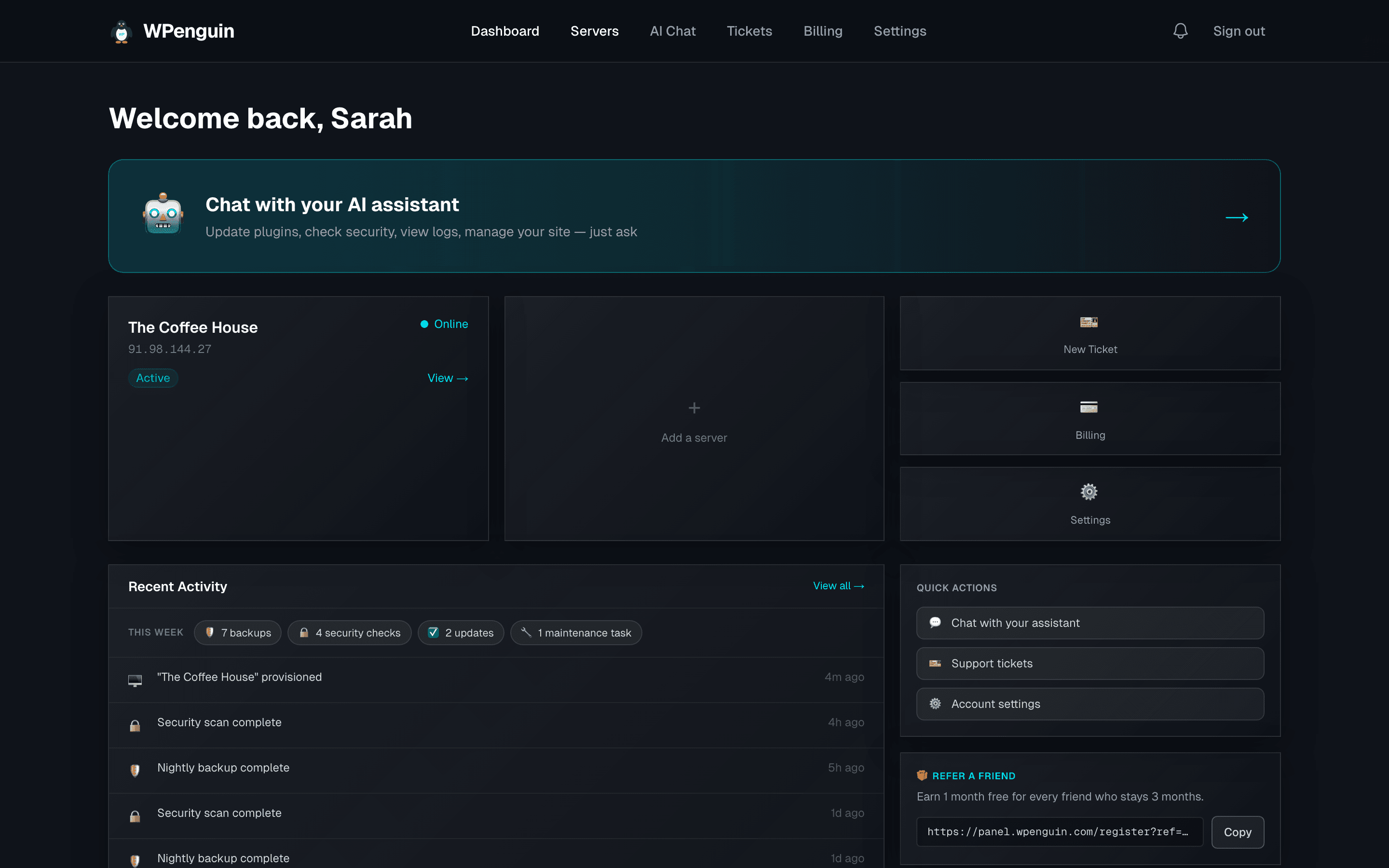
Task: Click the WPenguin penguin logo
Action: 121,31
